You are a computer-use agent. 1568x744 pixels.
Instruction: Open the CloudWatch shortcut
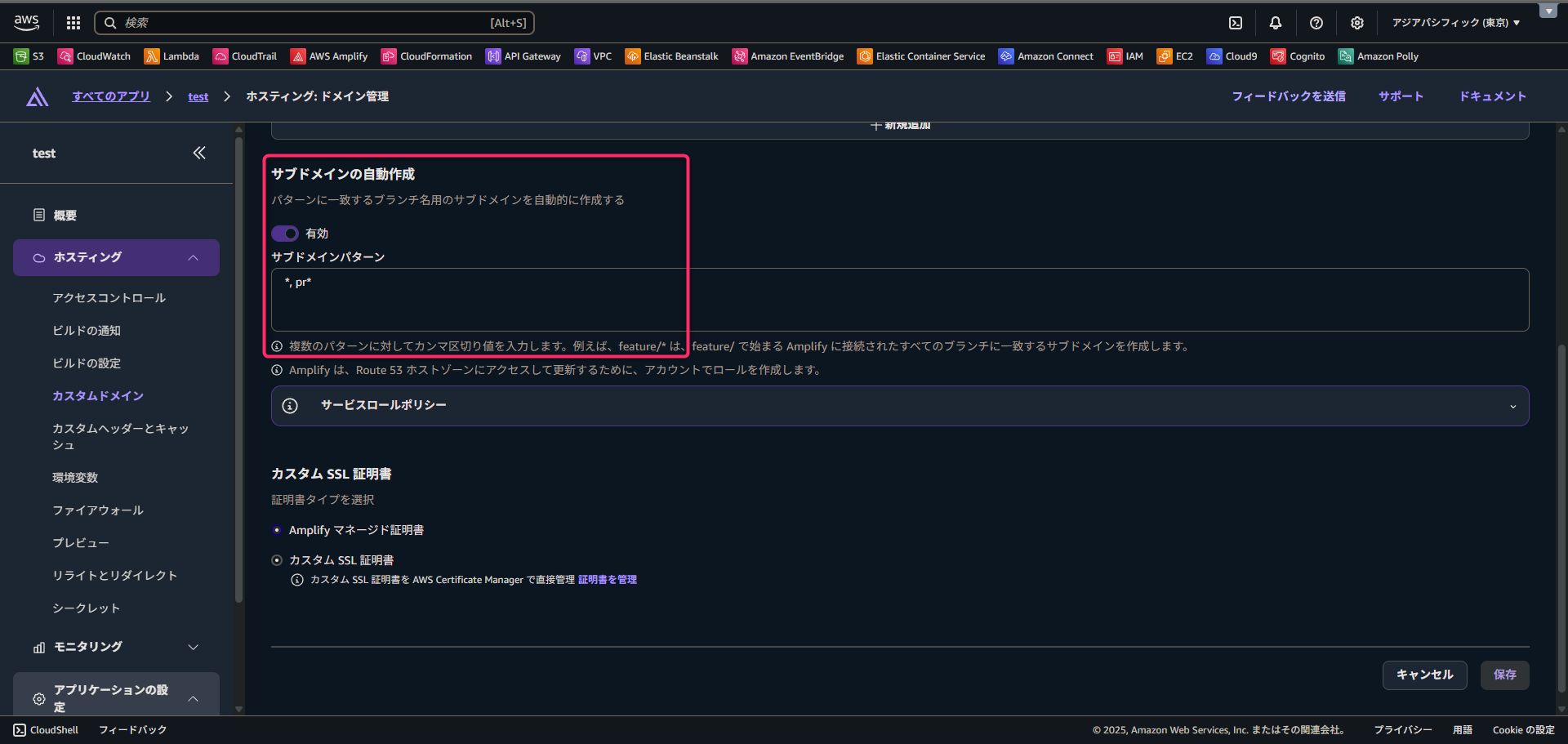[94, 56]
